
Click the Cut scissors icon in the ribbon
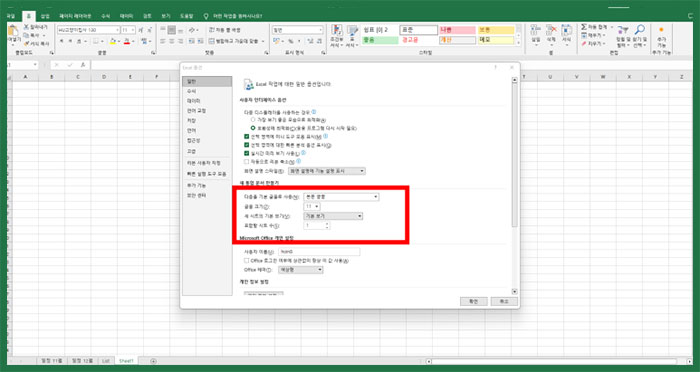tap(26, 27)
